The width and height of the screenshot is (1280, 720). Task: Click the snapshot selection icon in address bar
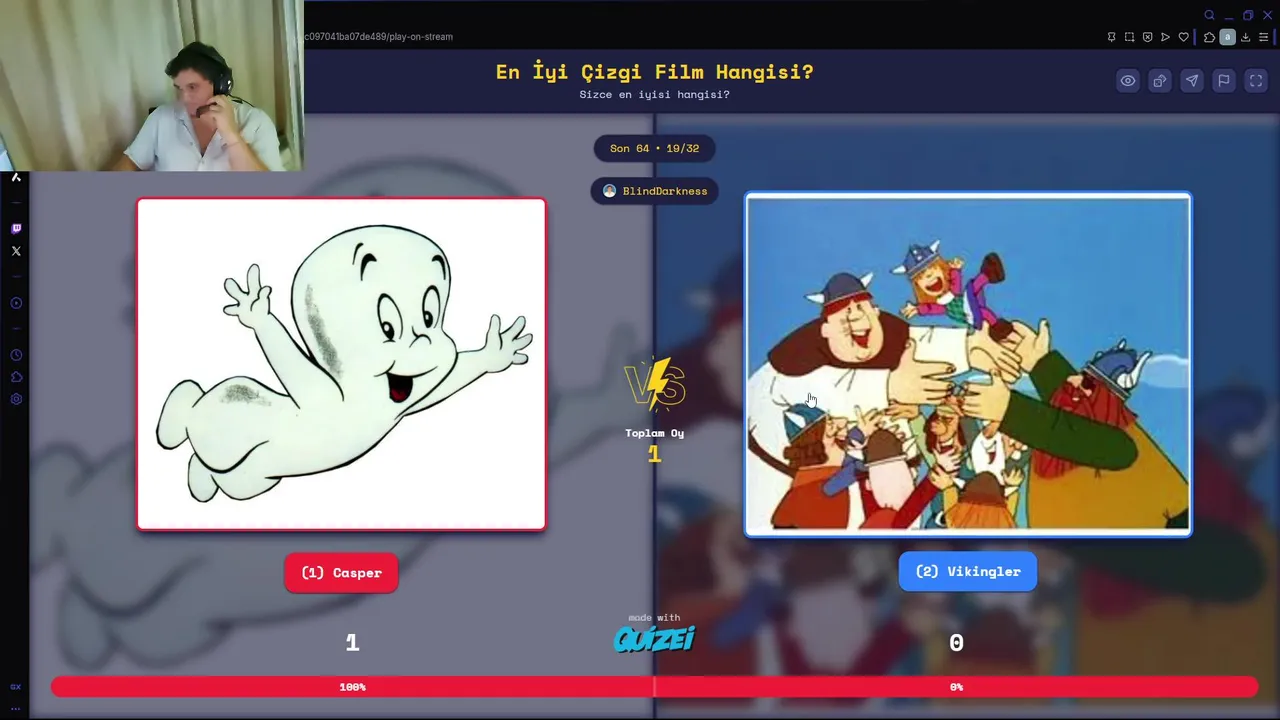click(x=1129, y=37)
